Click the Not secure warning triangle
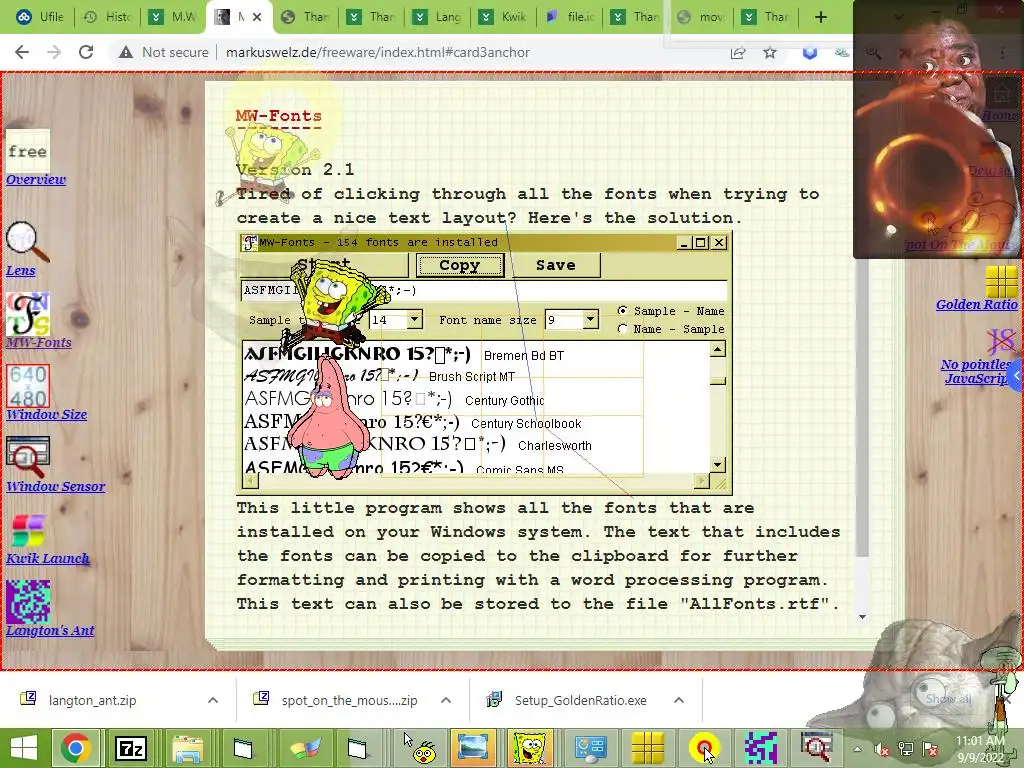The width and height of the screenshot is (1024, 768). pos(126,52)
